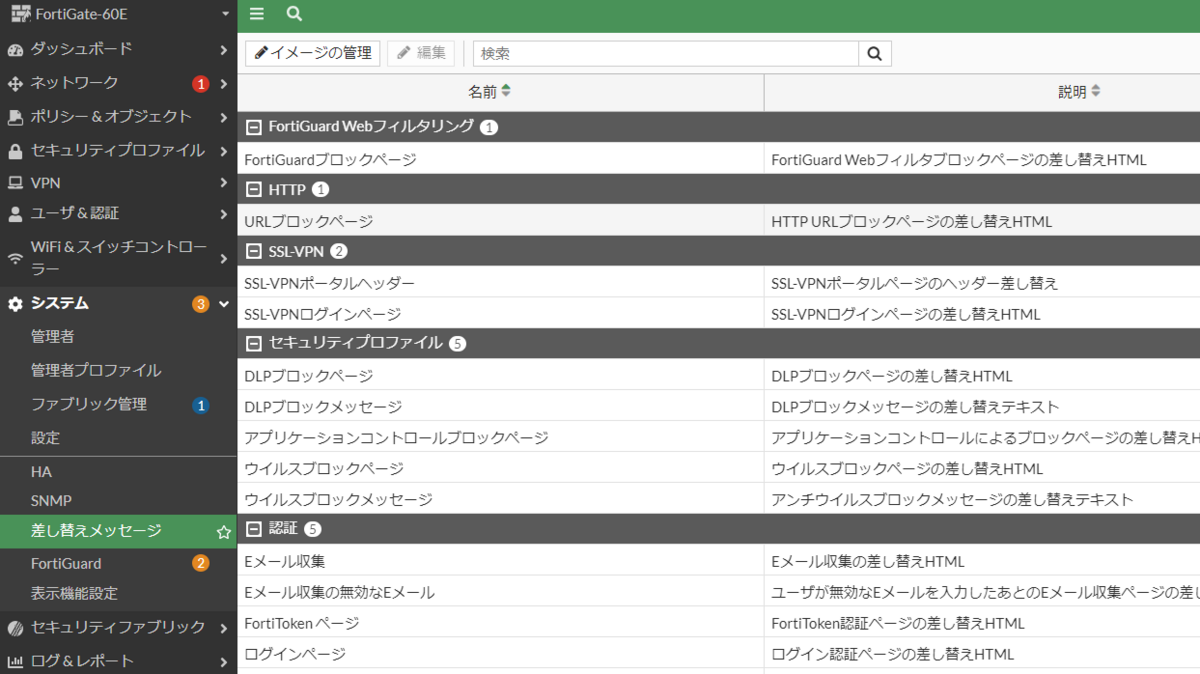
Task: Click the イメージの管理 button
Action: point(313,53)
